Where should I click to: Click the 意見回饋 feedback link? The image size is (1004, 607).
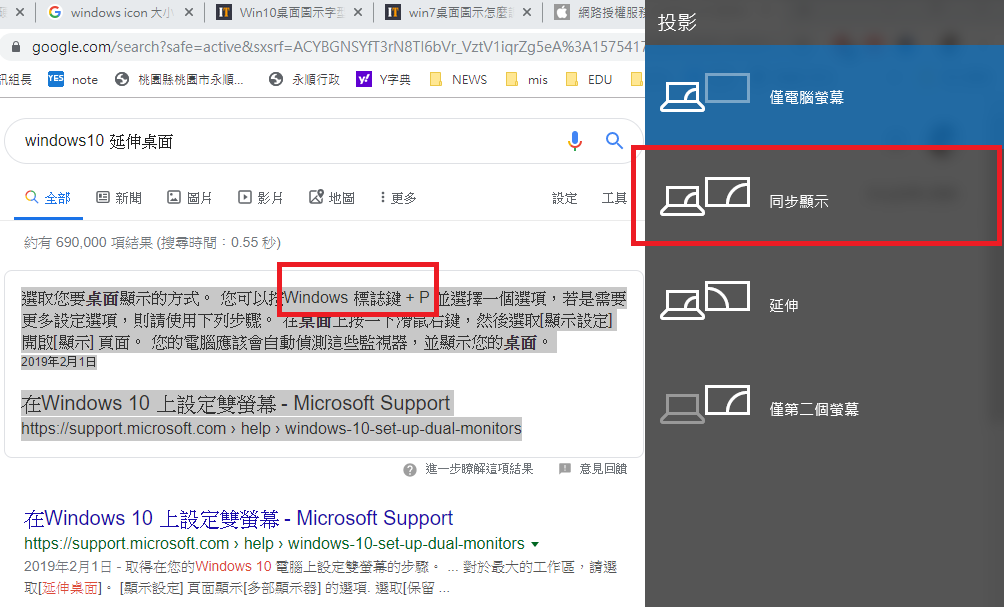[x=603, y=469]
